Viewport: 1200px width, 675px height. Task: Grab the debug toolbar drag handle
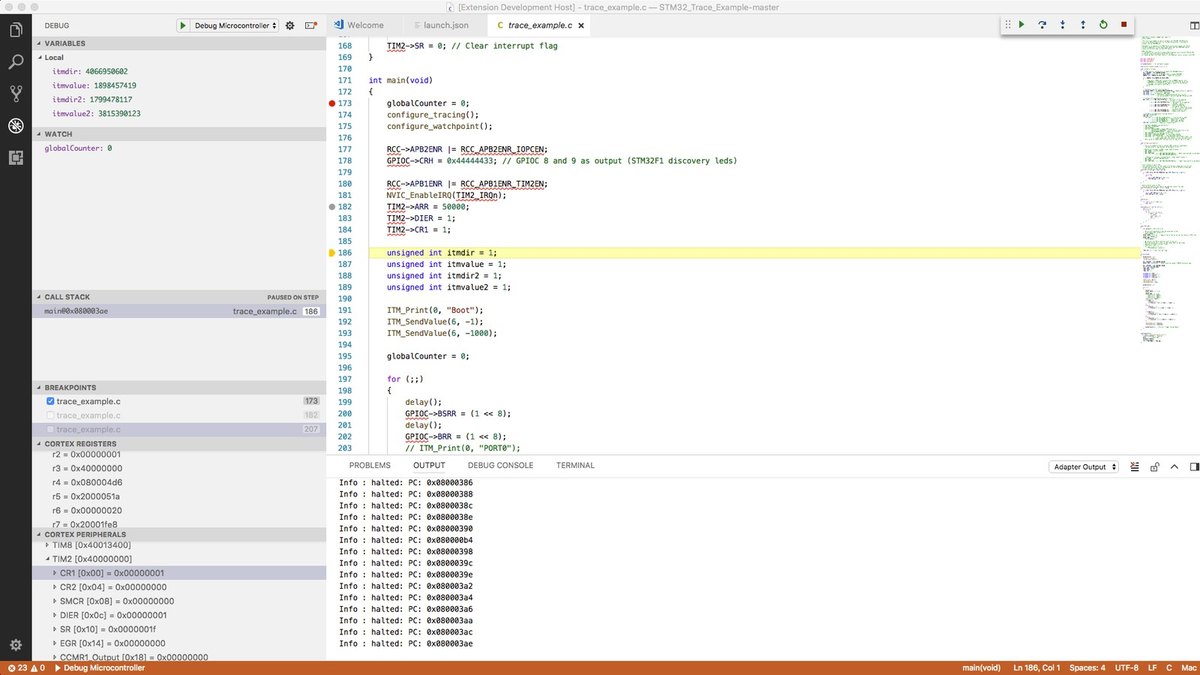pos(1007,25)
